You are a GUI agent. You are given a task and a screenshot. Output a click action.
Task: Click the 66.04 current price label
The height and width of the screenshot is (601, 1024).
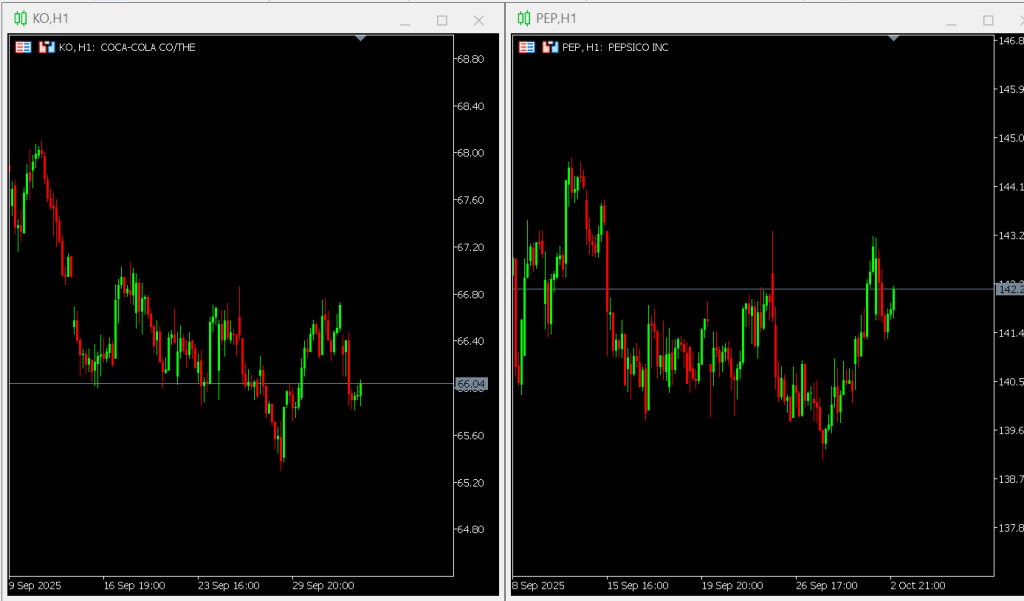coord(471,384)
